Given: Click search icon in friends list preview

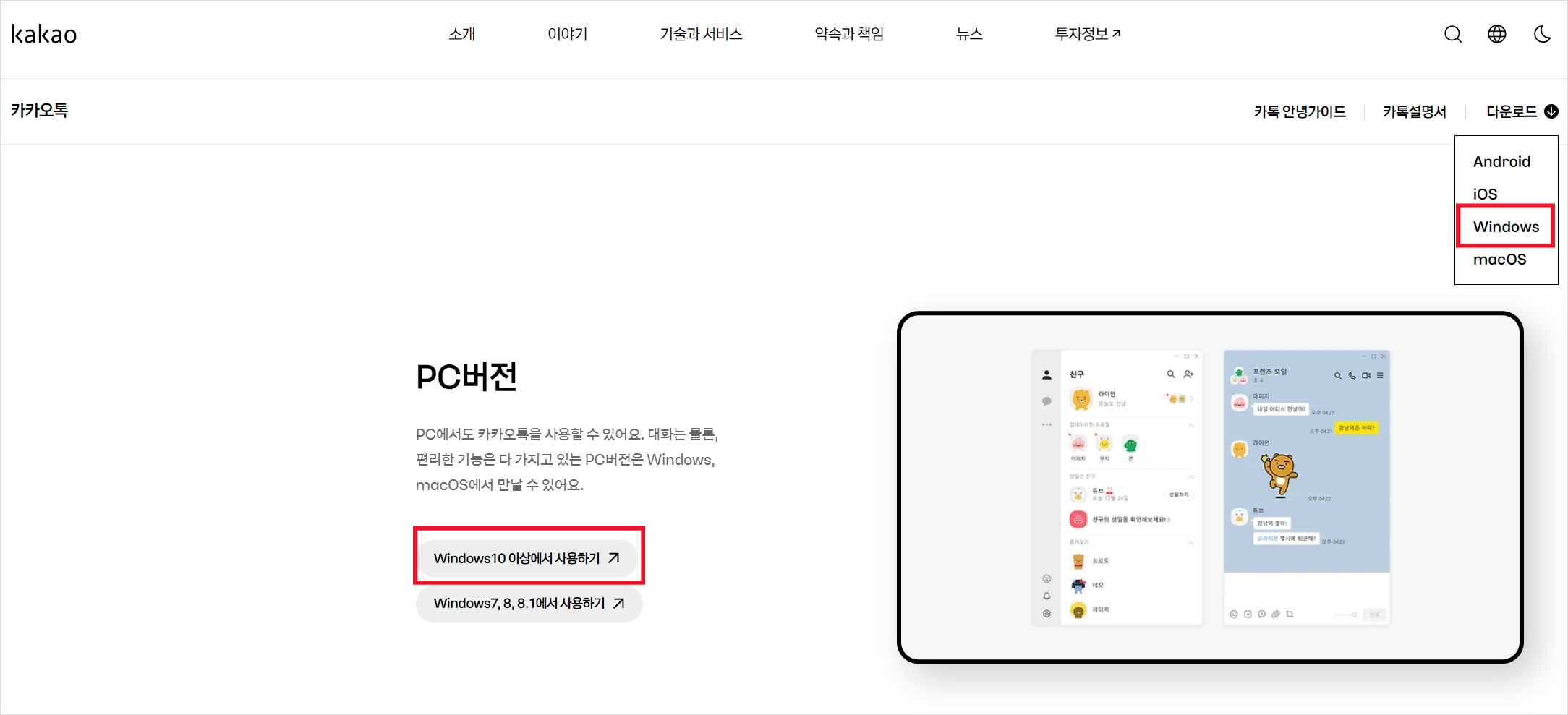Looking at the screenshot, I should pos(1171,374).
